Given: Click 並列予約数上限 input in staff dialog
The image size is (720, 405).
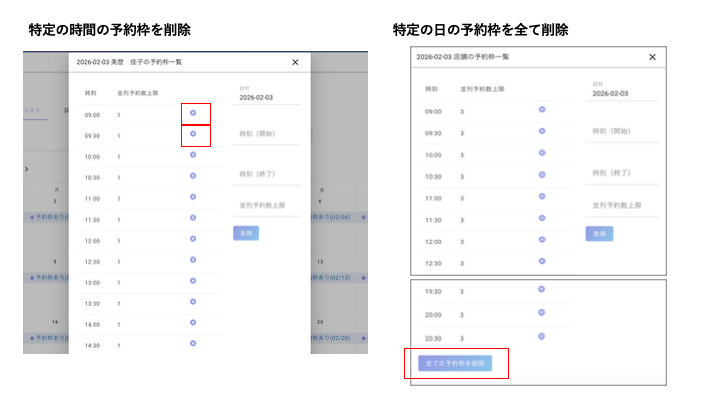Looking at the screenshot, I should click(269, 205).
